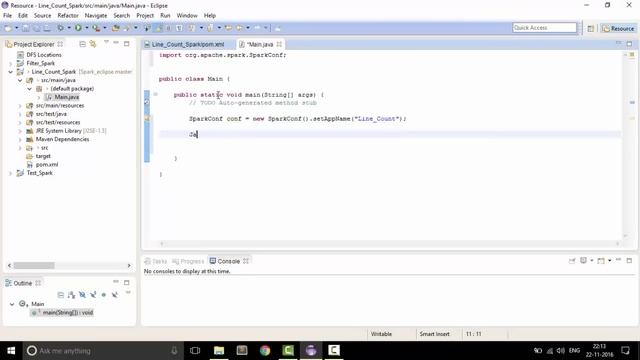This screenshot has width=640, height=360.
Task: Toggle Hide Local Types in Outline toolbar
Action: [115, 295]
